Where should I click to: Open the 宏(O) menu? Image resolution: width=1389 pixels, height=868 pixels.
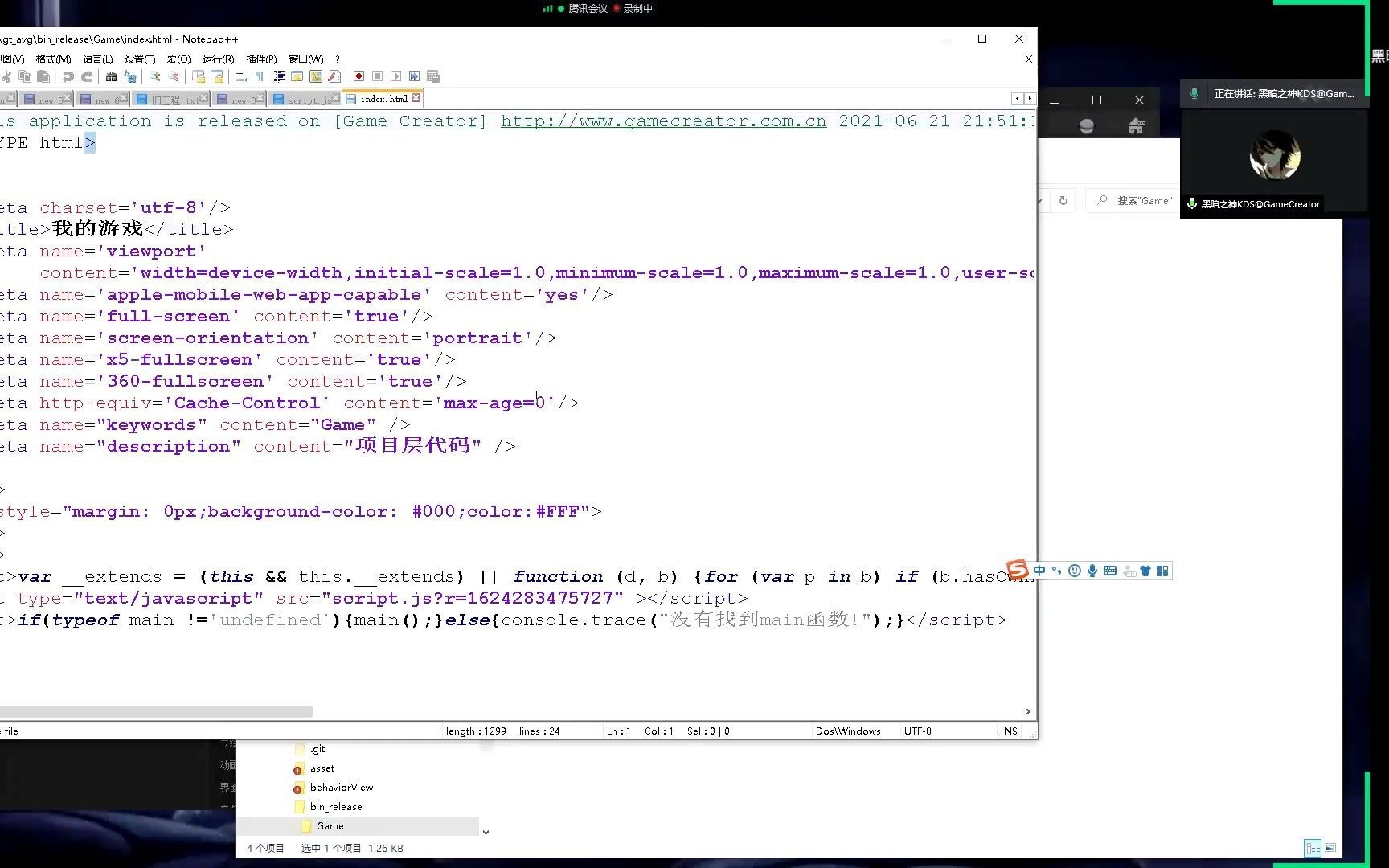(x=178, y=59)
